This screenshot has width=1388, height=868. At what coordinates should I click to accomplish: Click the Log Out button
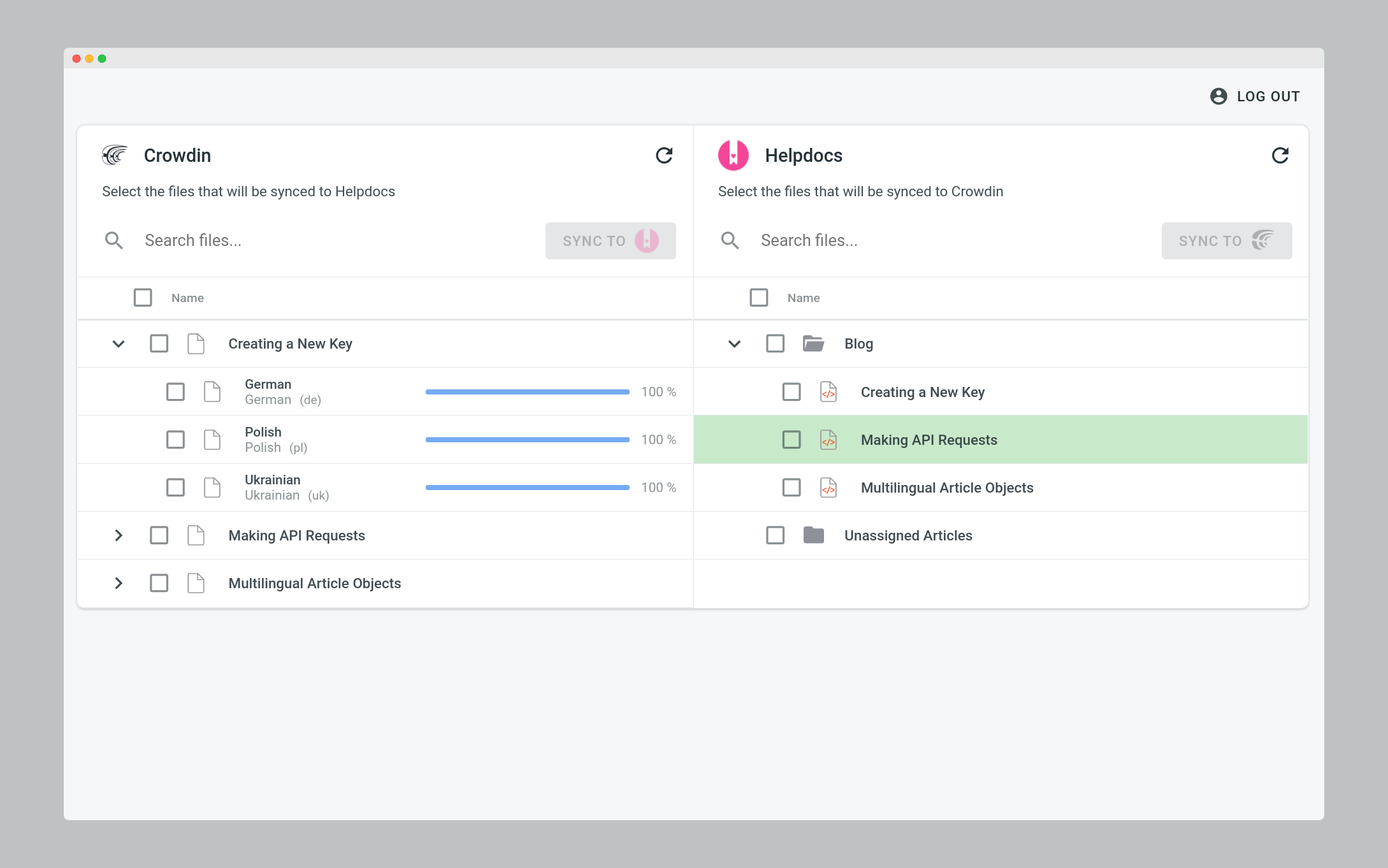(x=1255, y=96)
